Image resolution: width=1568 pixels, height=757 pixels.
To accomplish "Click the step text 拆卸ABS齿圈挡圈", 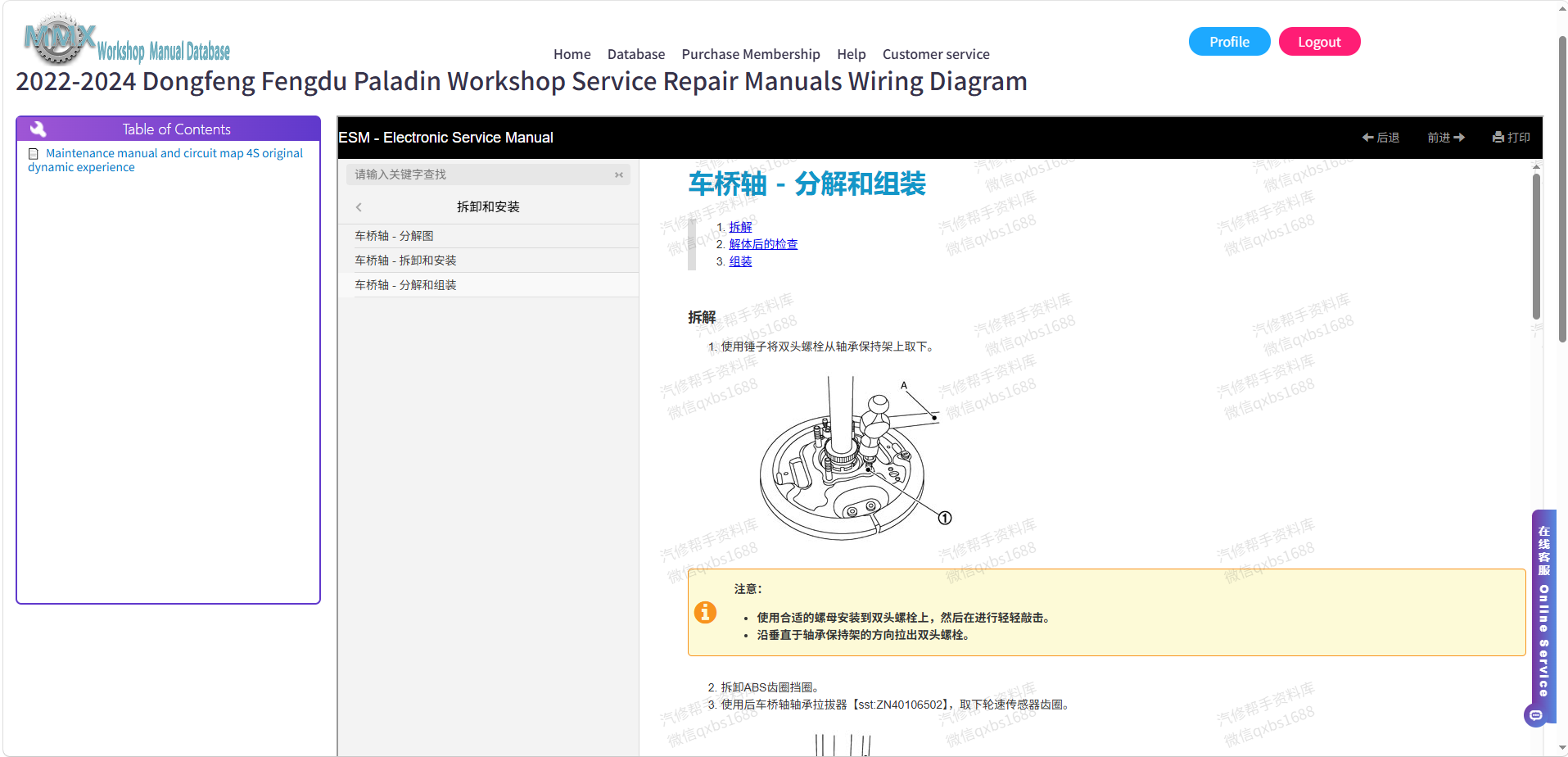I will pos(770,687).
